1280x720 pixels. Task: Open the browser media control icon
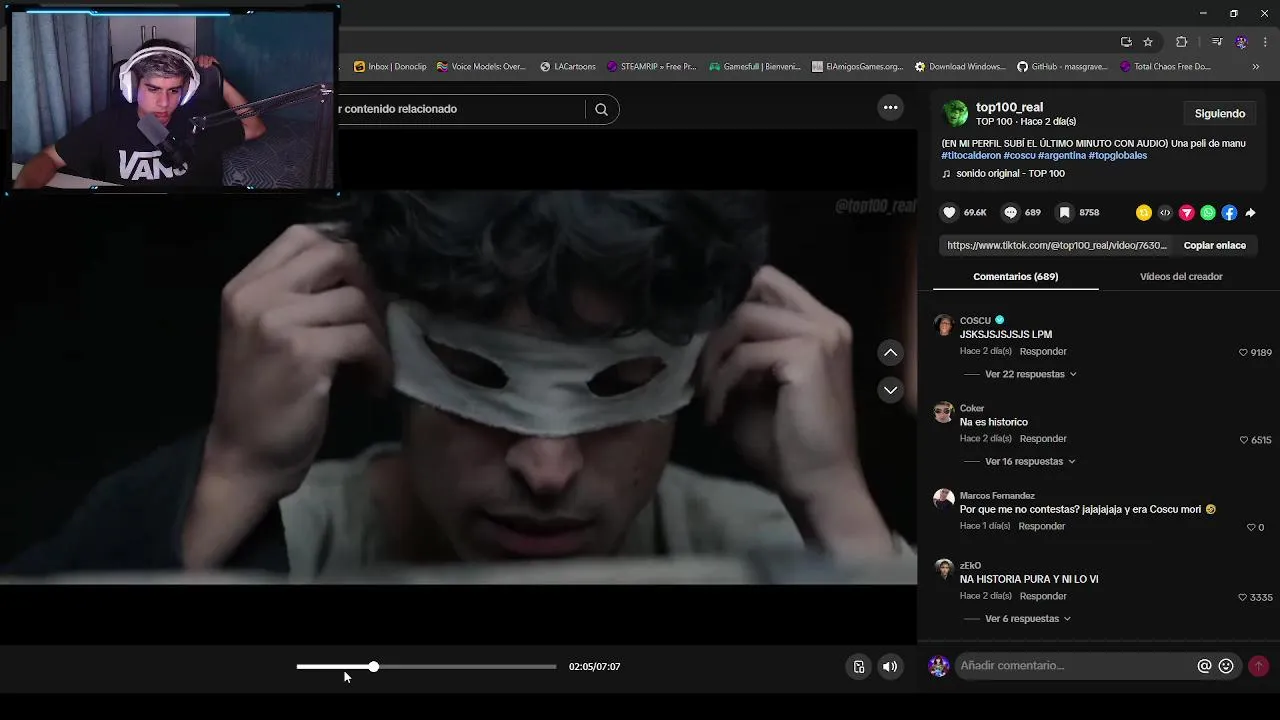[x=1216, y=42]
